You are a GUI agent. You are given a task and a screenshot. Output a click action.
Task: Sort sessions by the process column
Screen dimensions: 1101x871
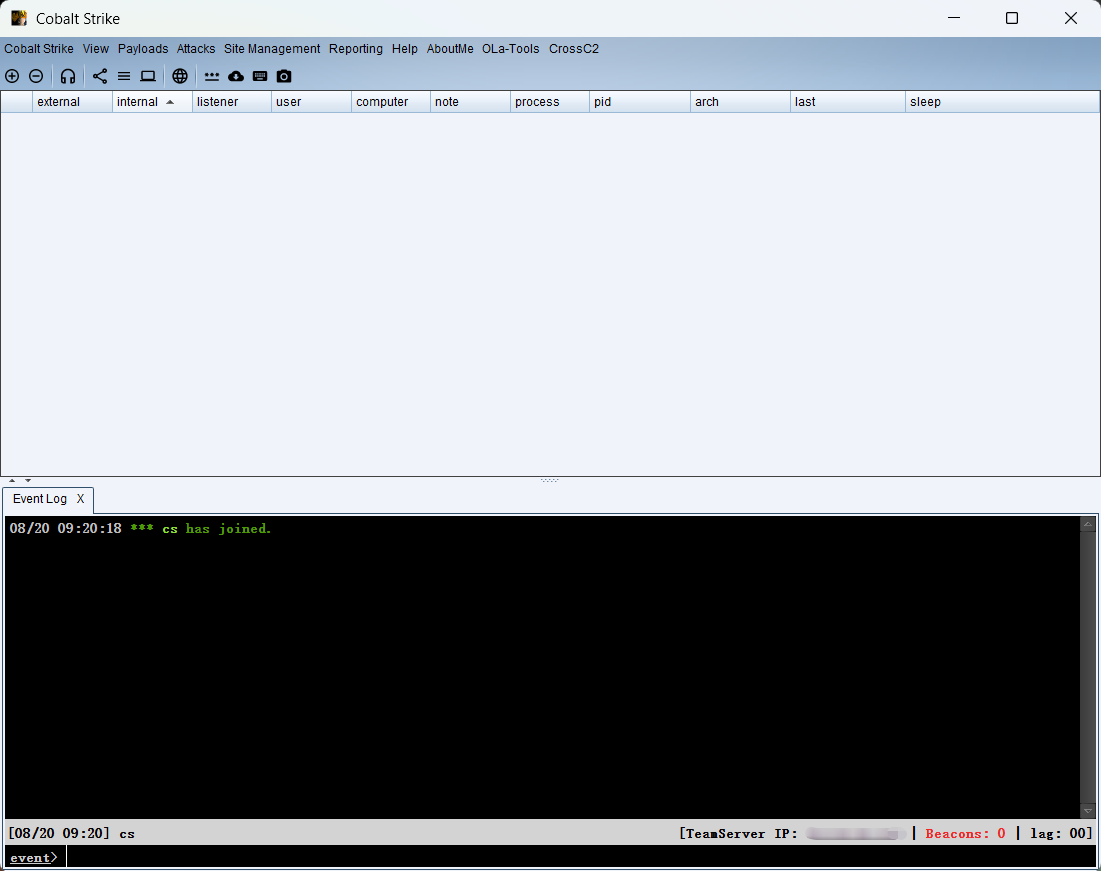click(x=550, y=102)
